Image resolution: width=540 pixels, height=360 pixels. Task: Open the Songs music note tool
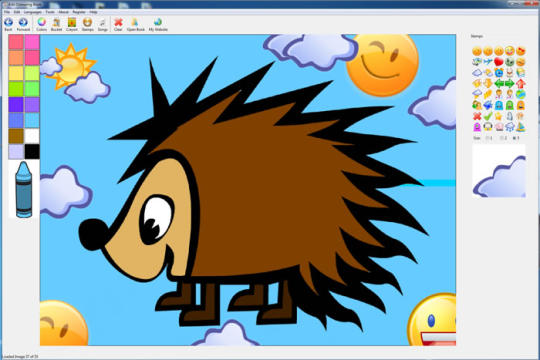pyautogui.click(x=103, y=24)
